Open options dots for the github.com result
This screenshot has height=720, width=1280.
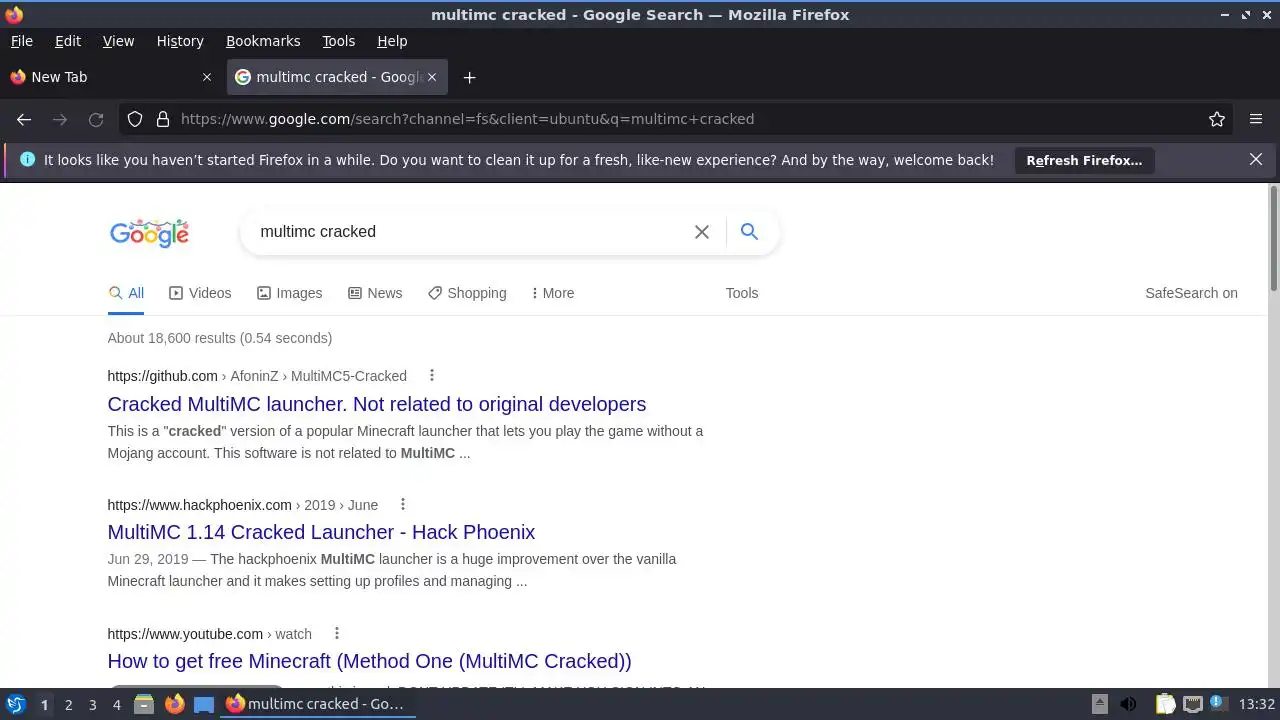click(x=432, y=376)
